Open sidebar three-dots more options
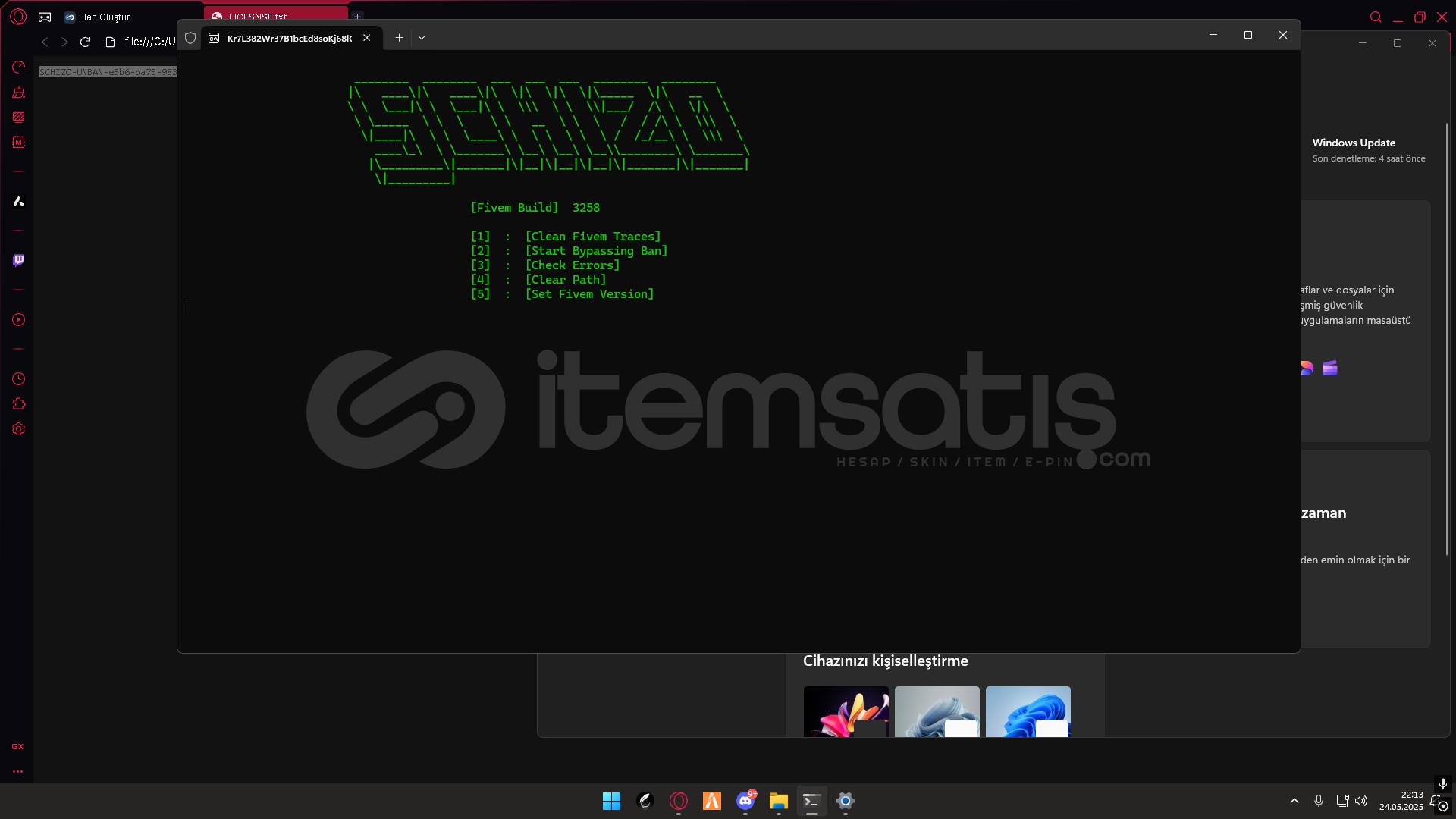 (17, 772)
